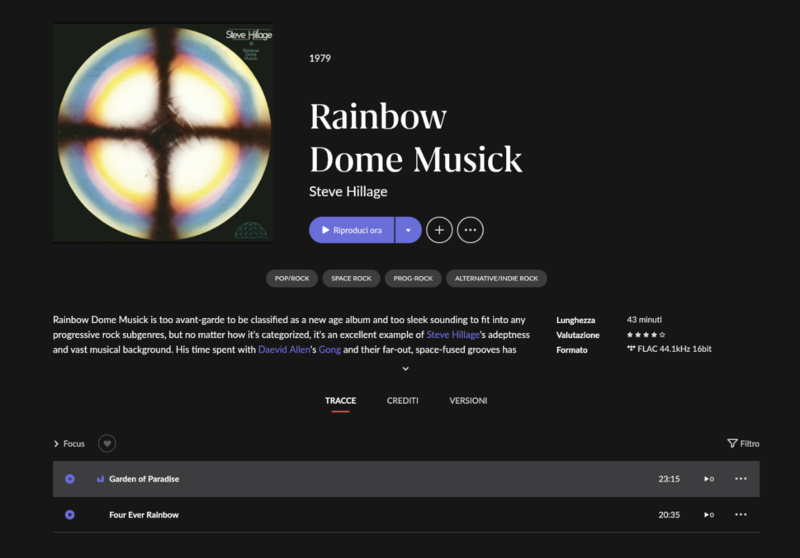Image resolution: width=800 pixels, height=558 pixels.
Task: Rate album using the star rating
Action: point(645,335)
